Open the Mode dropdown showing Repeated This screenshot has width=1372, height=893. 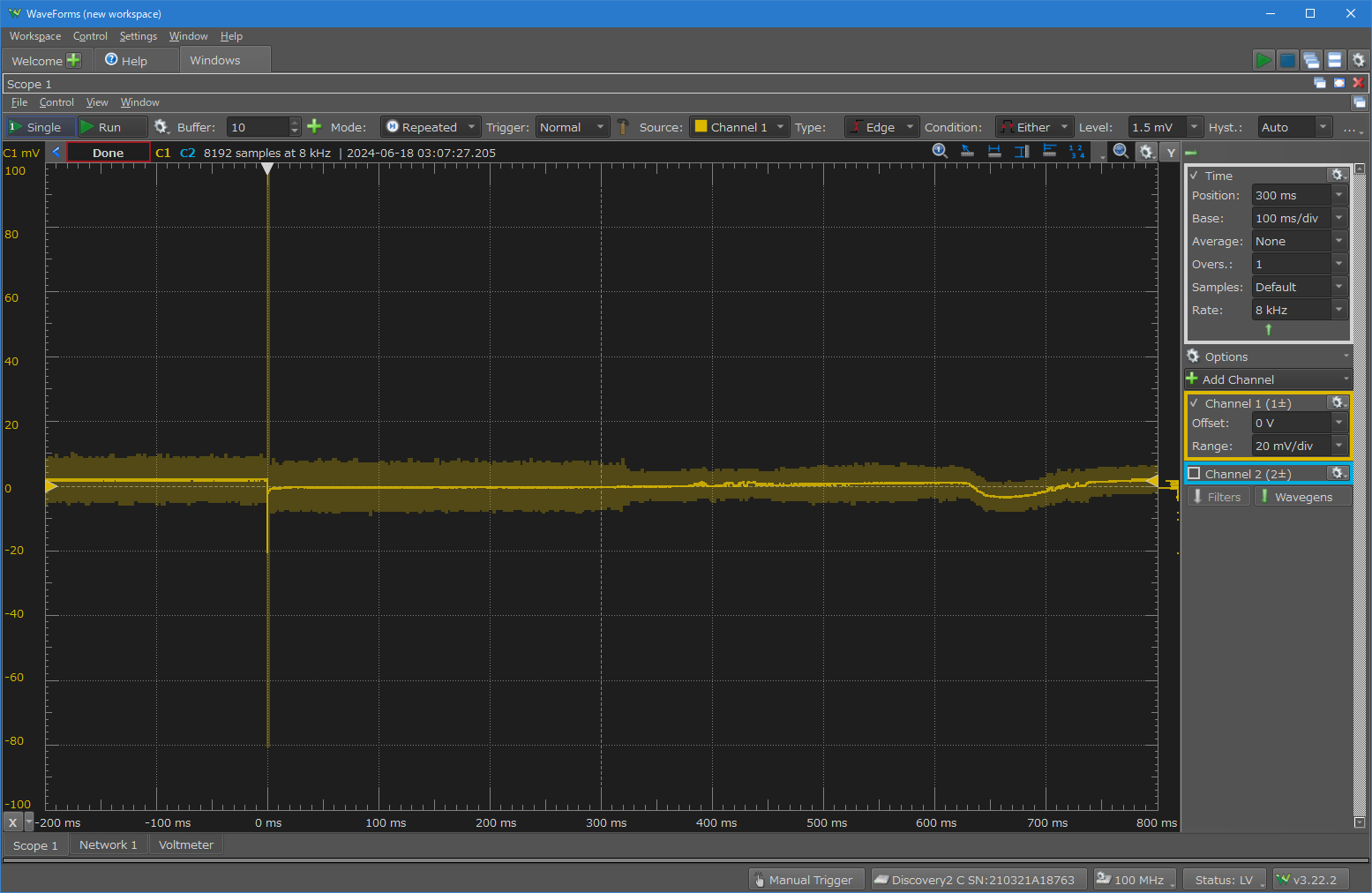pos(431,127)
